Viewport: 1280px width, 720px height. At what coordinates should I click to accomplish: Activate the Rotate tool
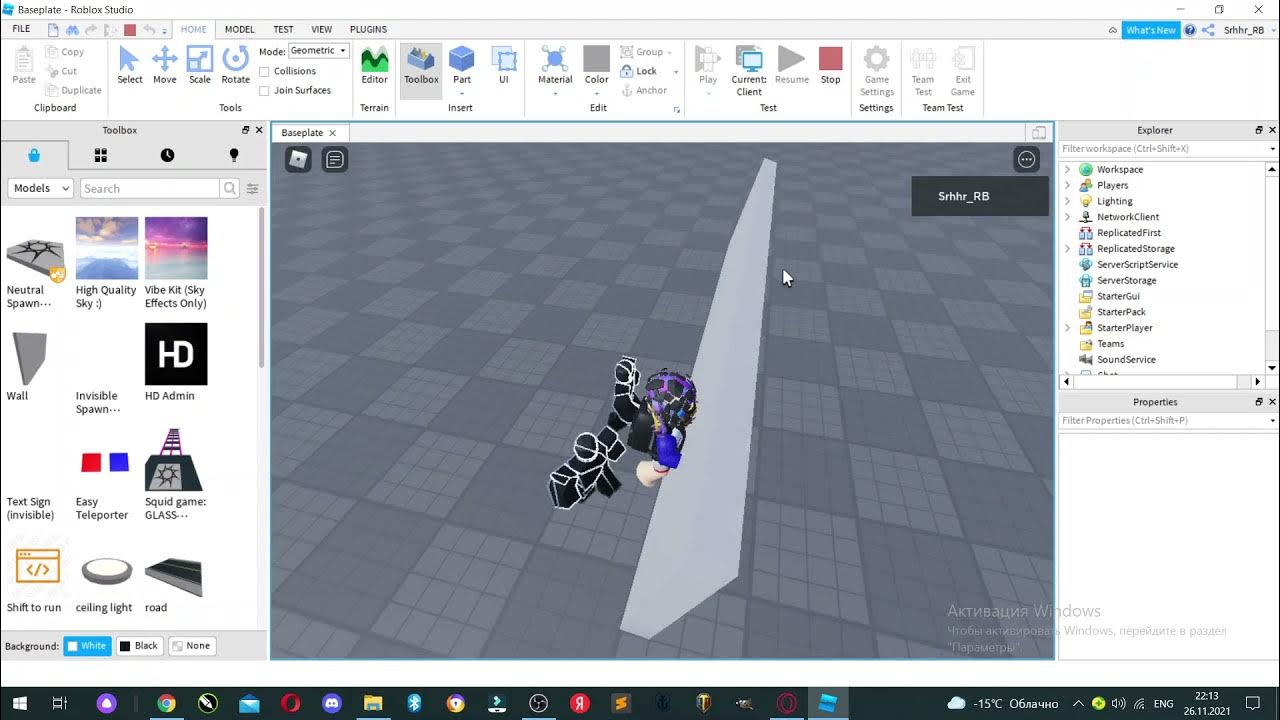click(235, 65)
